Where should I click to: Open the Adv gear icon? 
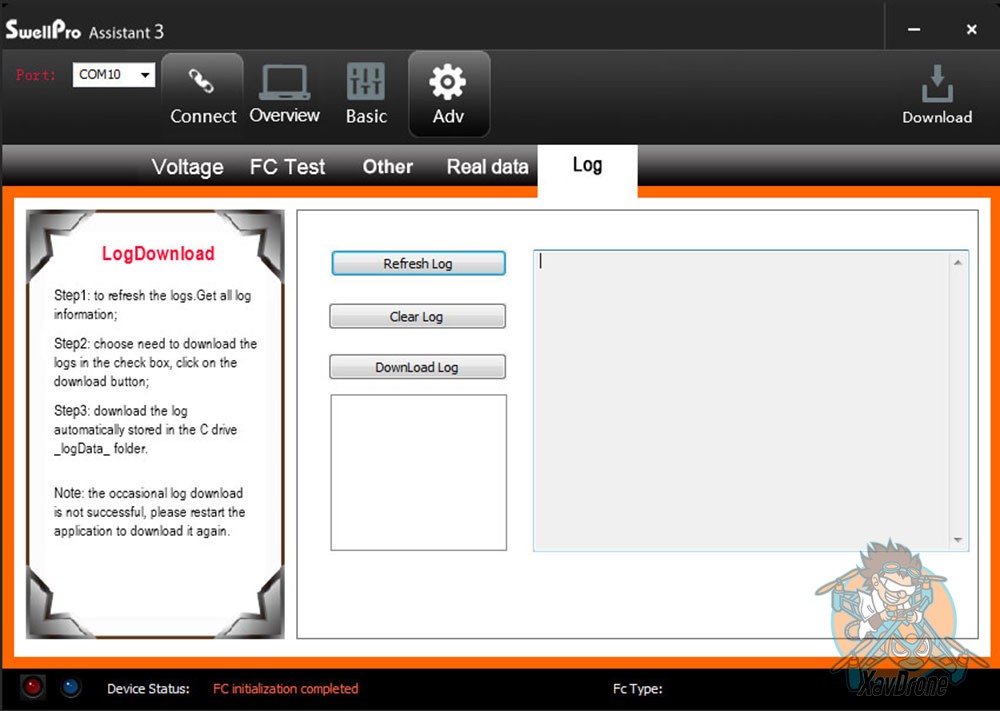tap(448, 82)
